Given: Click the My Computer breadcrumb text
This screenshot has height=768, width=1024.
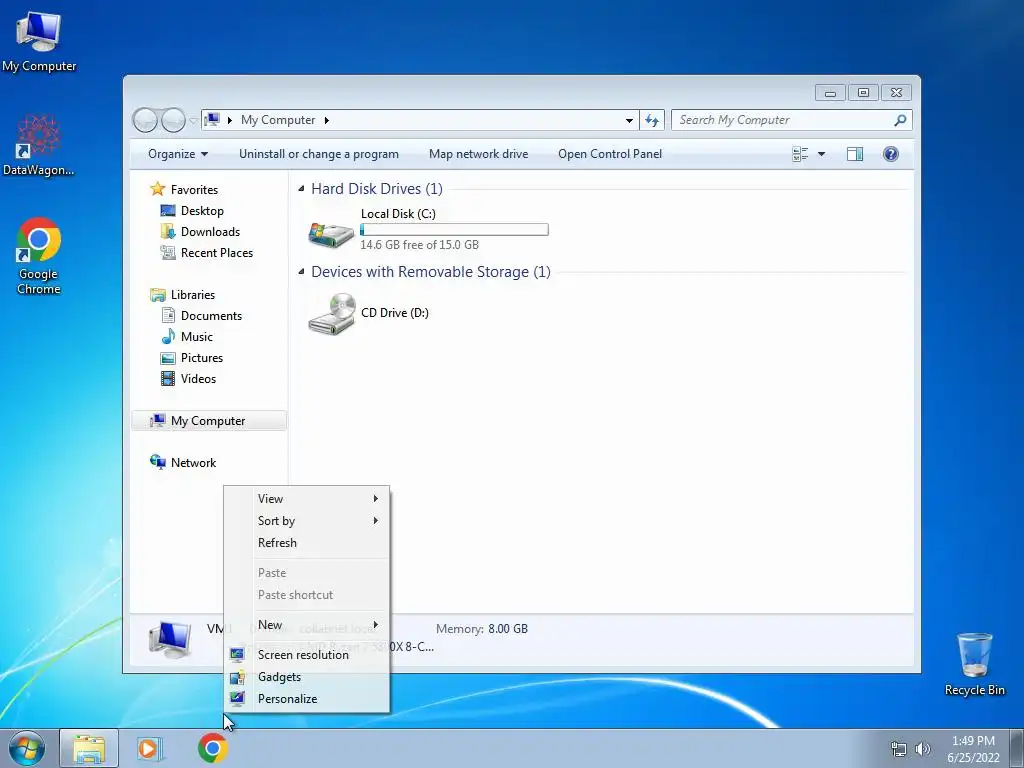Looking at the screenshot, I should tap(278, 120).
